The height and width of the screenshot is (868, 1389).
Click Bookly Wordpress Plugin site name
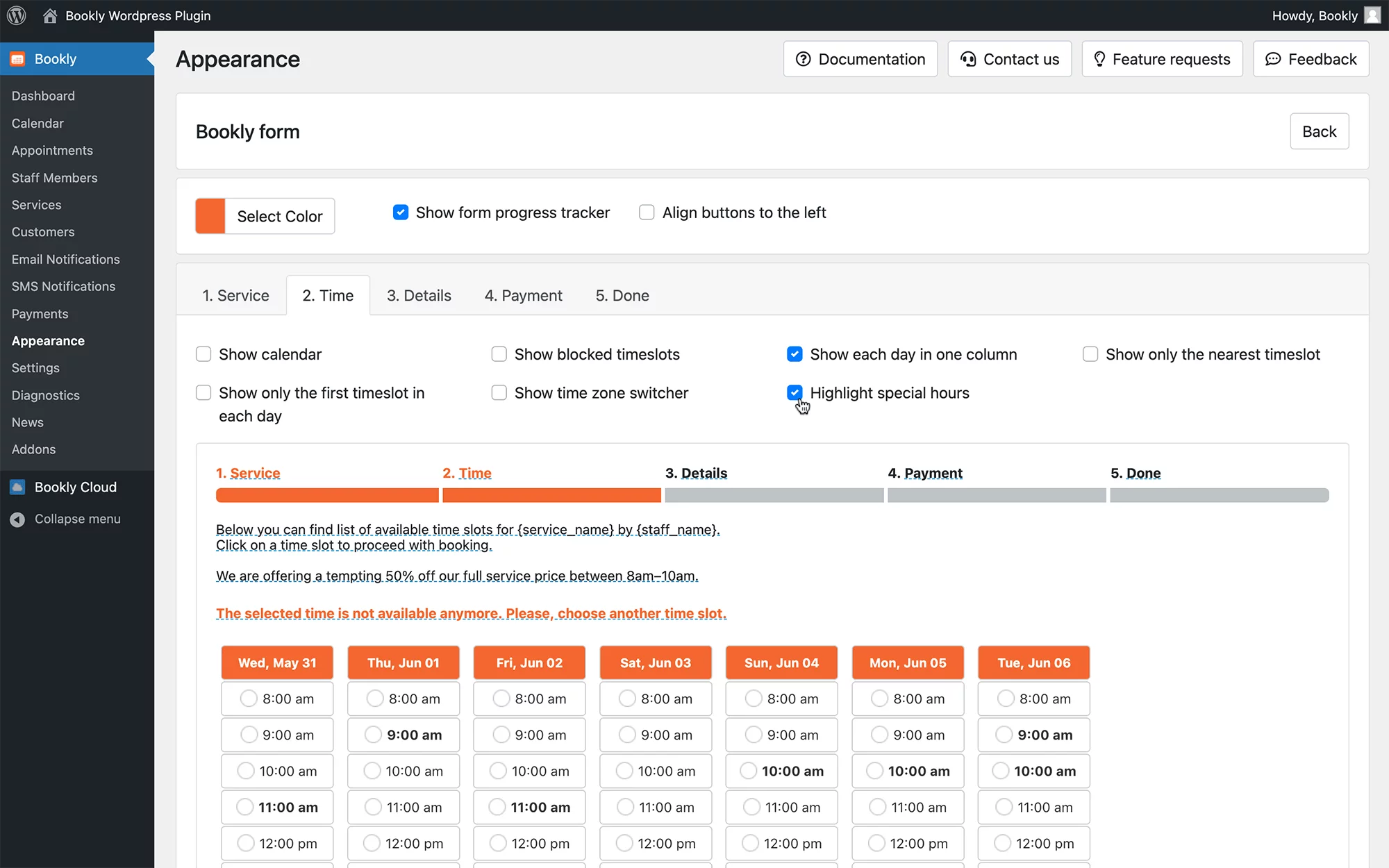pos(138,15)
